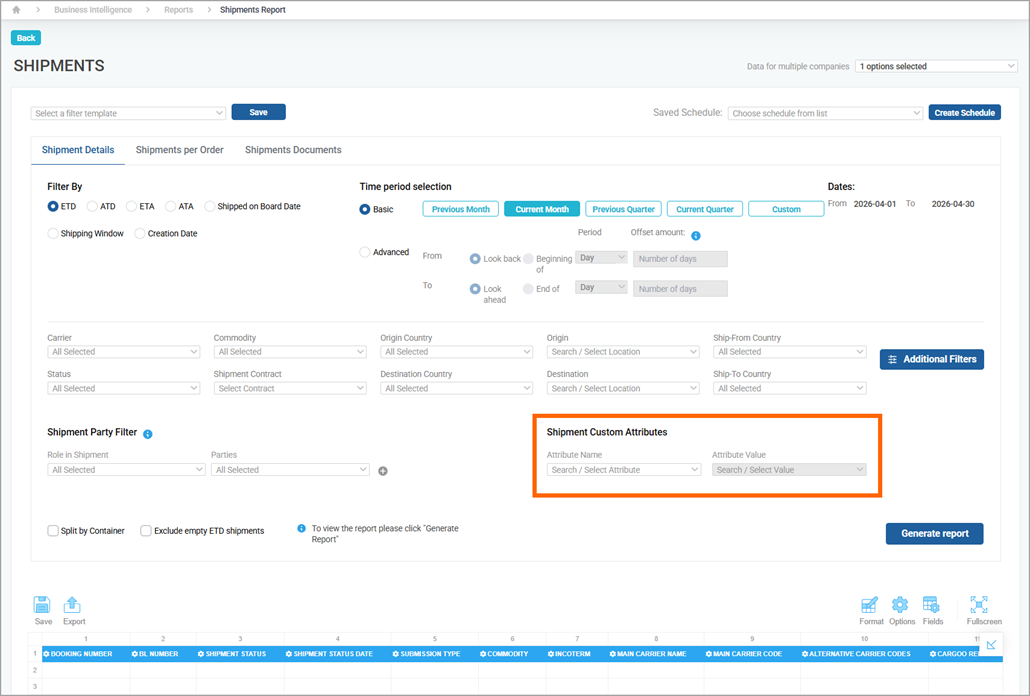Enable Split by Container checkbox
Image resolution: width=1030 pixels, height=696 pixels.
tap(53, 531)
